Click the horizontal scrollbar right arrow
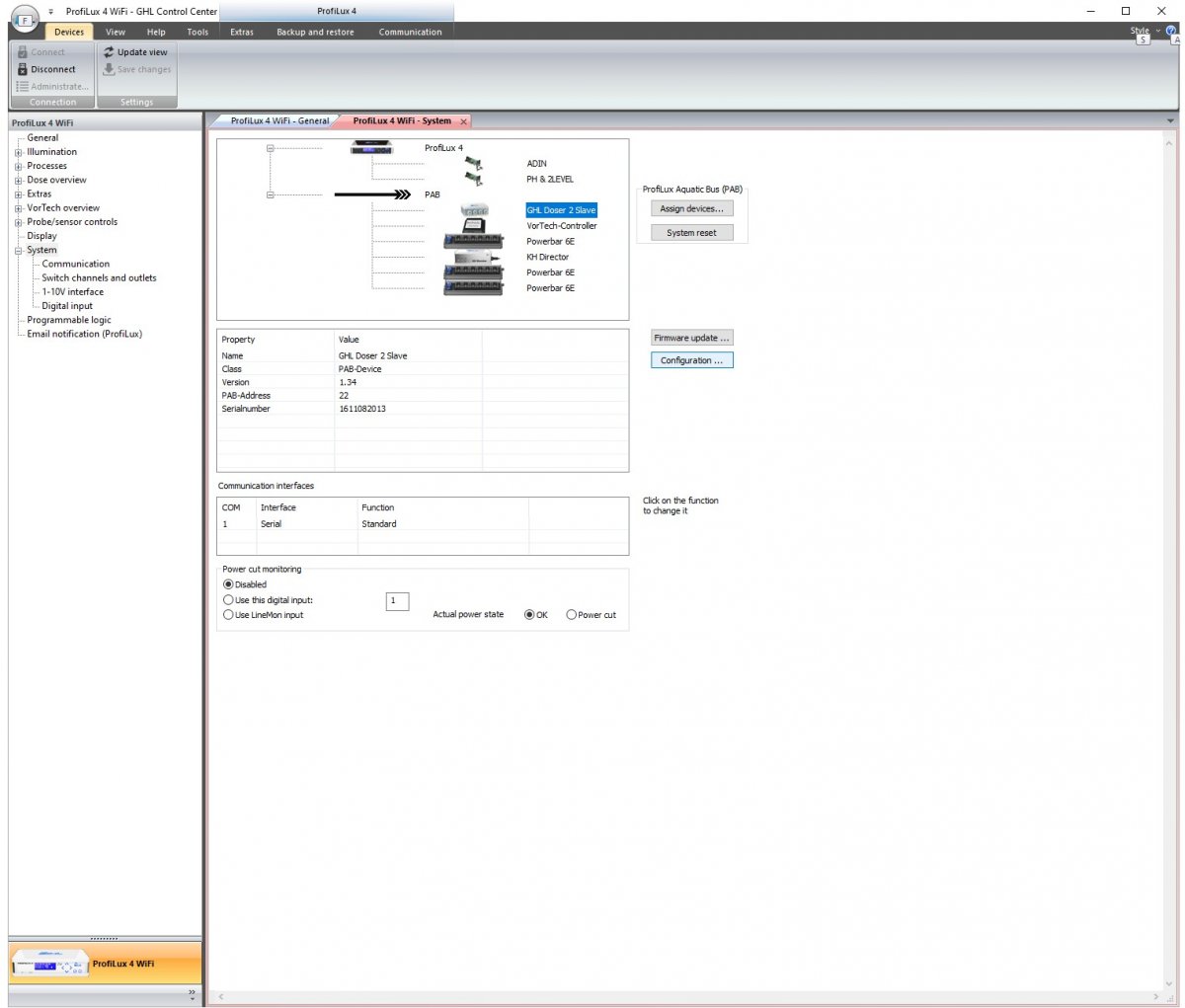Viewport: 1185px width, 1008px height. click(x=1156, y=997)
